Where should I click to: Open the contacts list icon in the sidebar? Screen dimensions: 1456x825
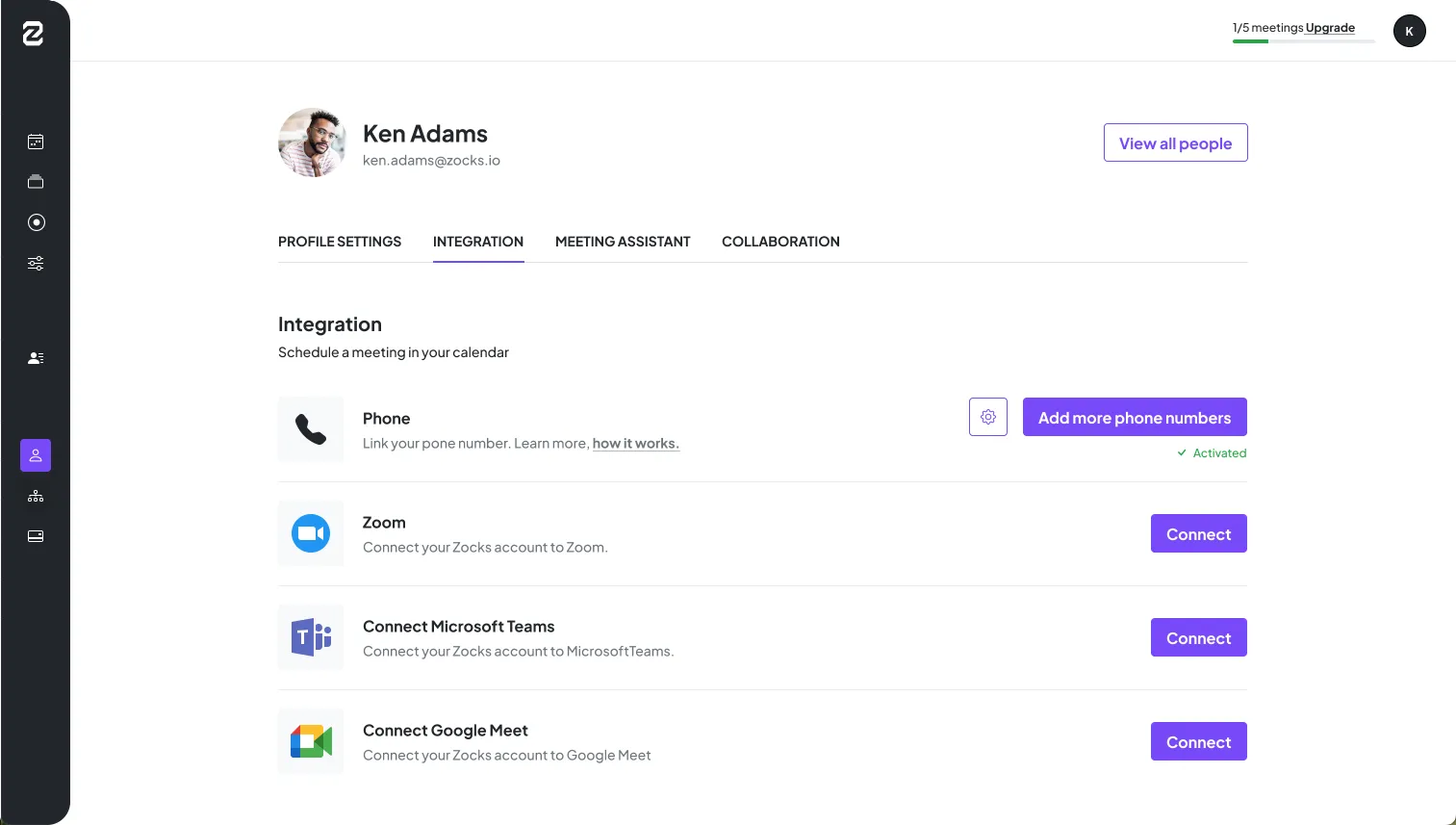click(36, 358)
